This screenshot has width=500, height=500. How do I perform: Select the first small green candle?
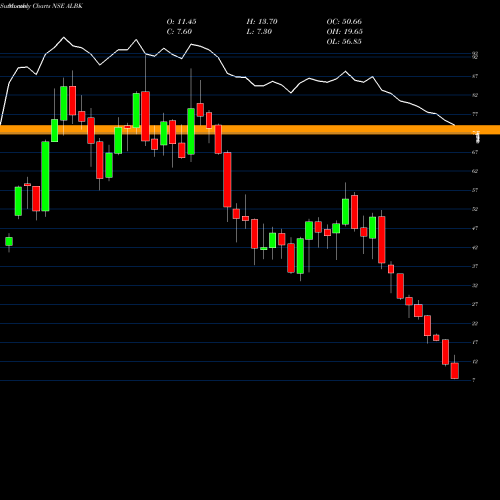[9, 241]
